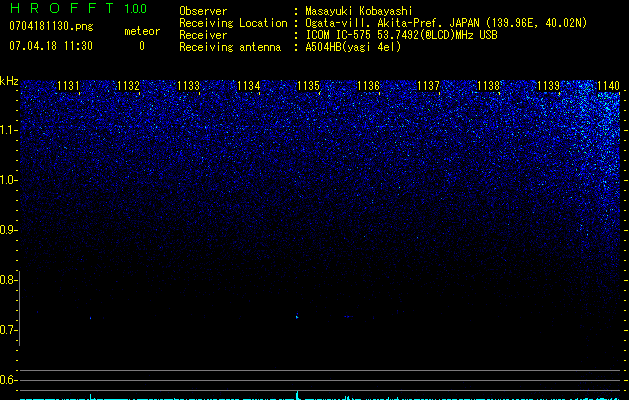Click the ICOM IC-575 53.7492 MHz USB text

(401, 35)
